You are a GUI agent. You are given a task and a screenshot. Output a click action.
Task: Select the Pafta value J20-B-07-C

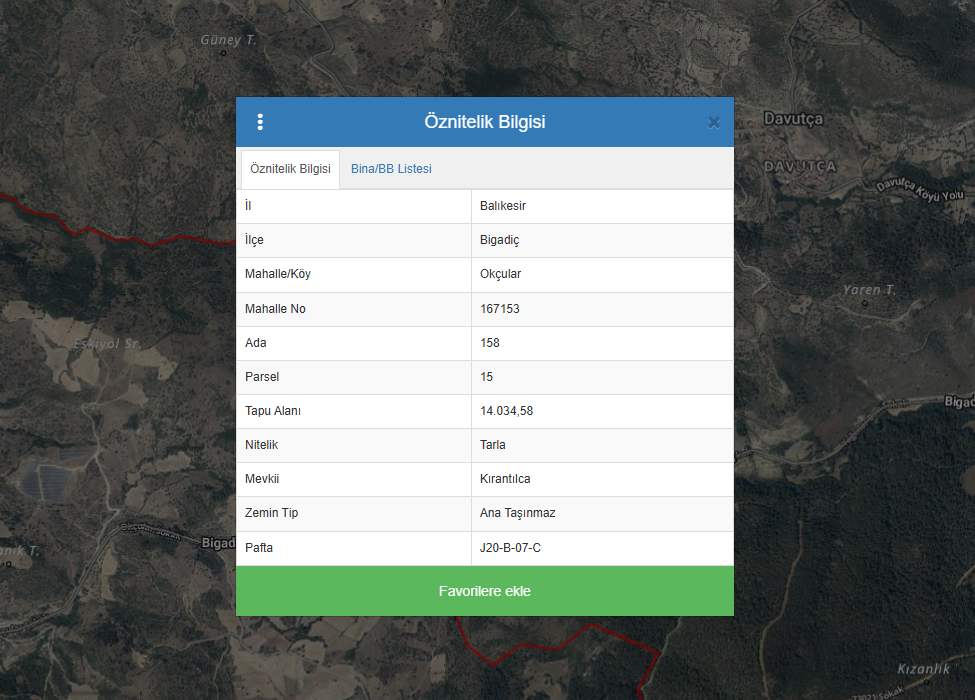[x=510, y=548]
